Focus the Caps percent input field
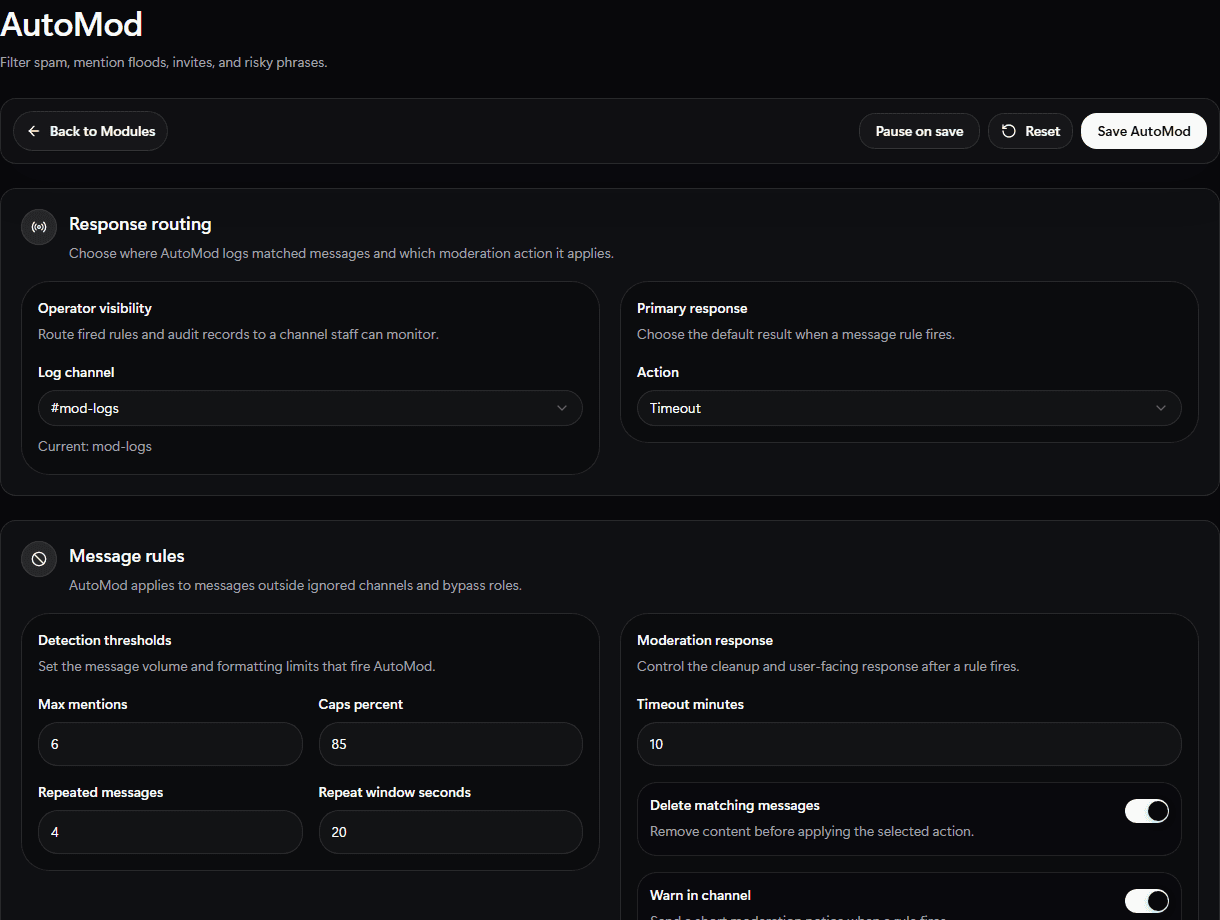This screenshot has width=1220, height=920. coord(451,744)
